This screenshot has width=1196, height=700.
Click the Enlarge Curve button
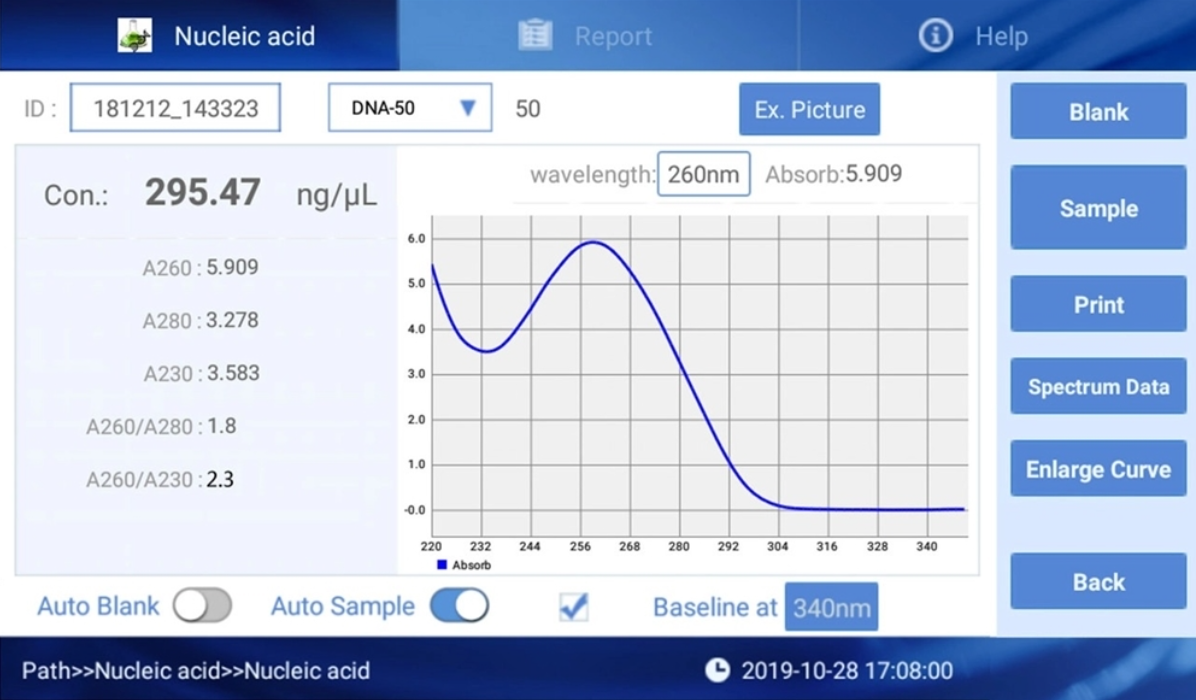click(1098, 469)
